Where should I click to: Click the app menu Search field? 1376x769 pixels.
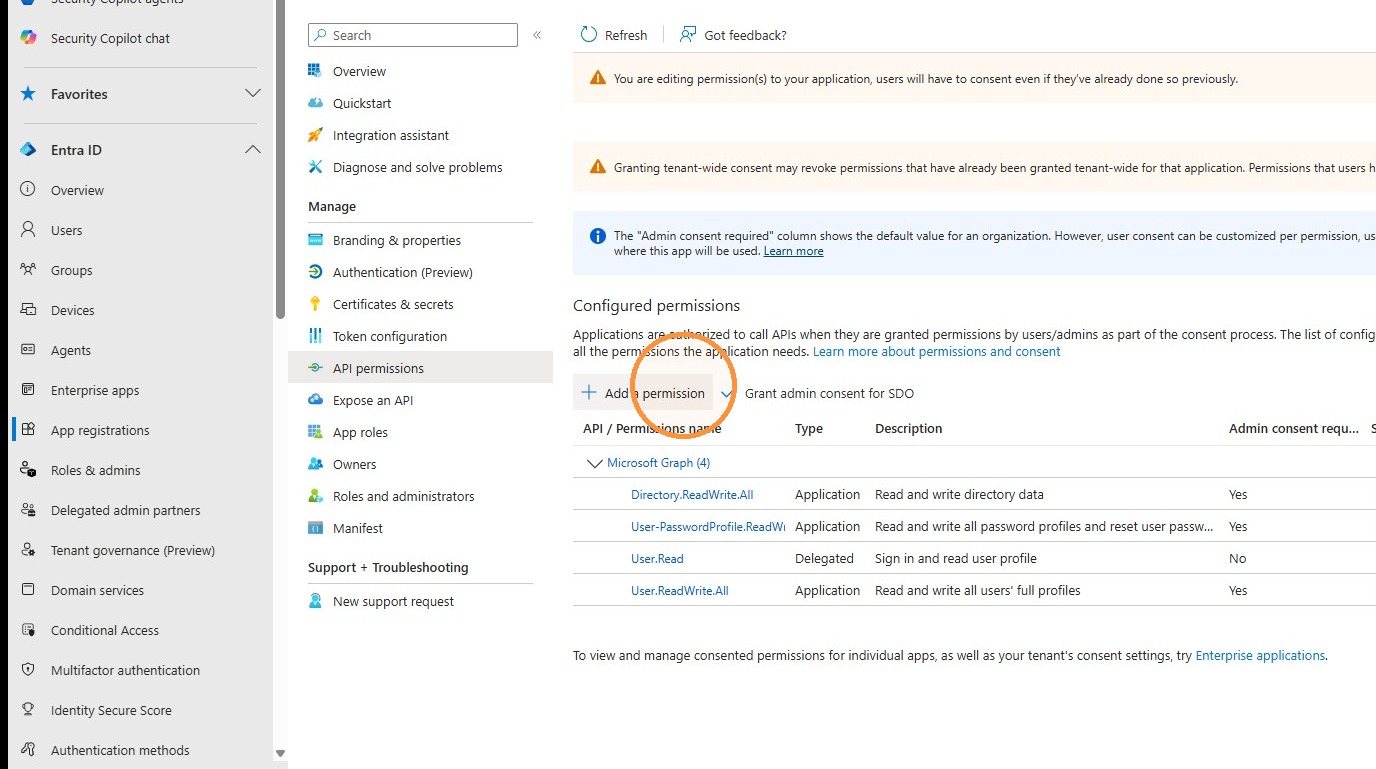(x=413, y=35)
